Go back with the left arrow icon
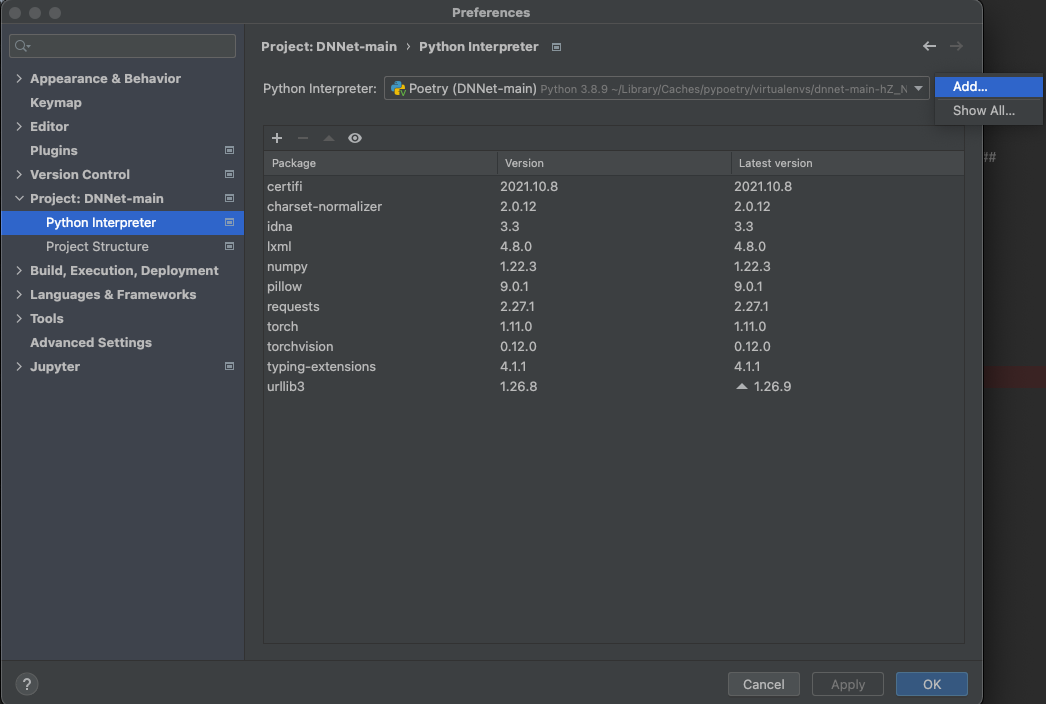Screen dimensions: 1046x704 929,46
